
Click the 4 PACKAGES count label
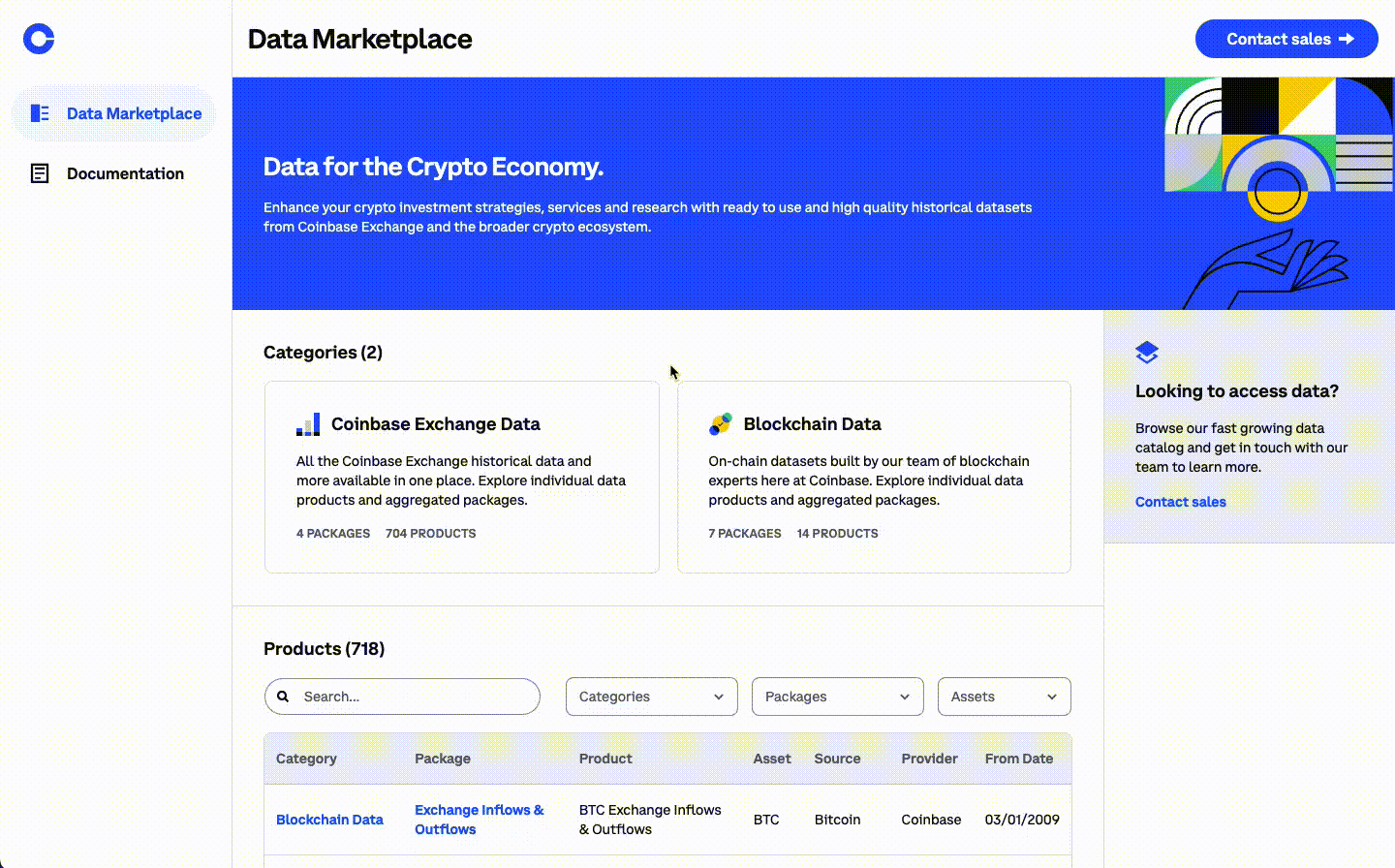(333, 534)
